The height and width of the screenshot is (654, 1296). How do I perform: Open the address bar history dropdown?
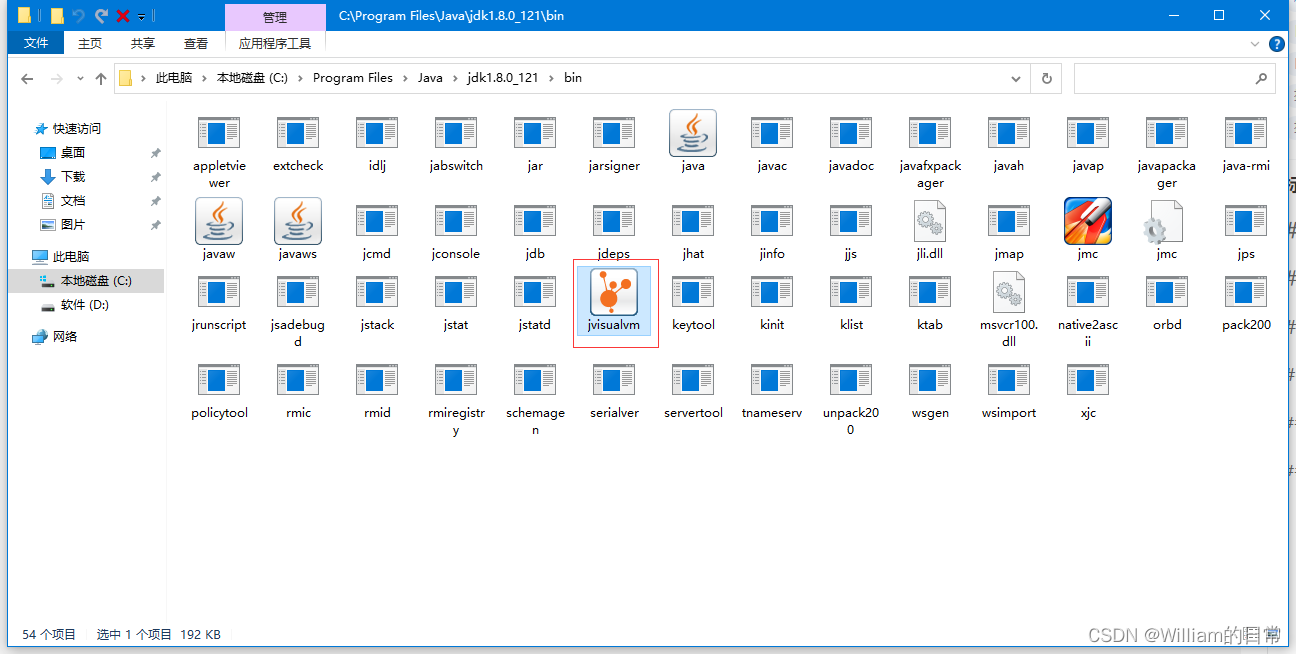1018,78
